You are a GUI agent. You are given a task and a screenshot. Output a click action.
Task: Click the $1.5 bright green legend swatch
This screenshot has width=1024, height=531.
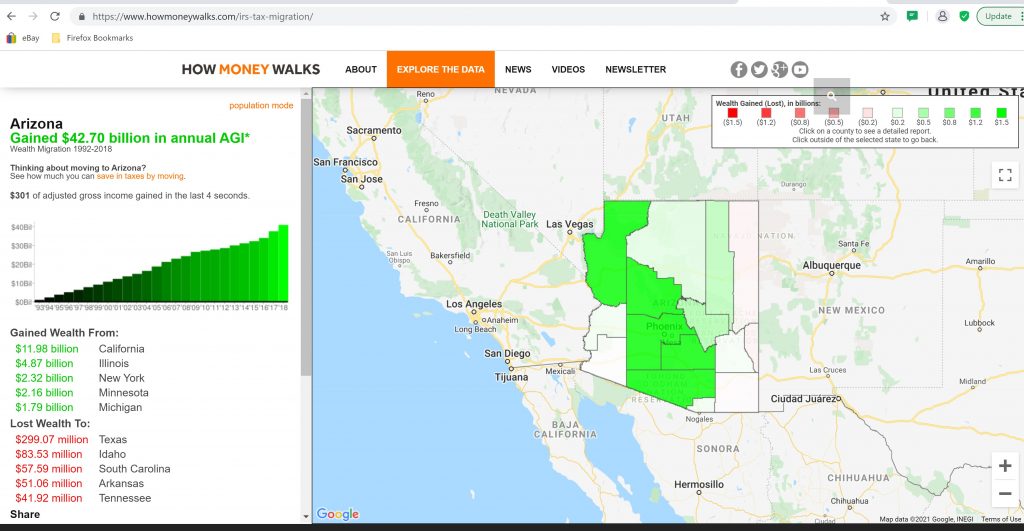pyautogui.click(x=1001, y=113)
